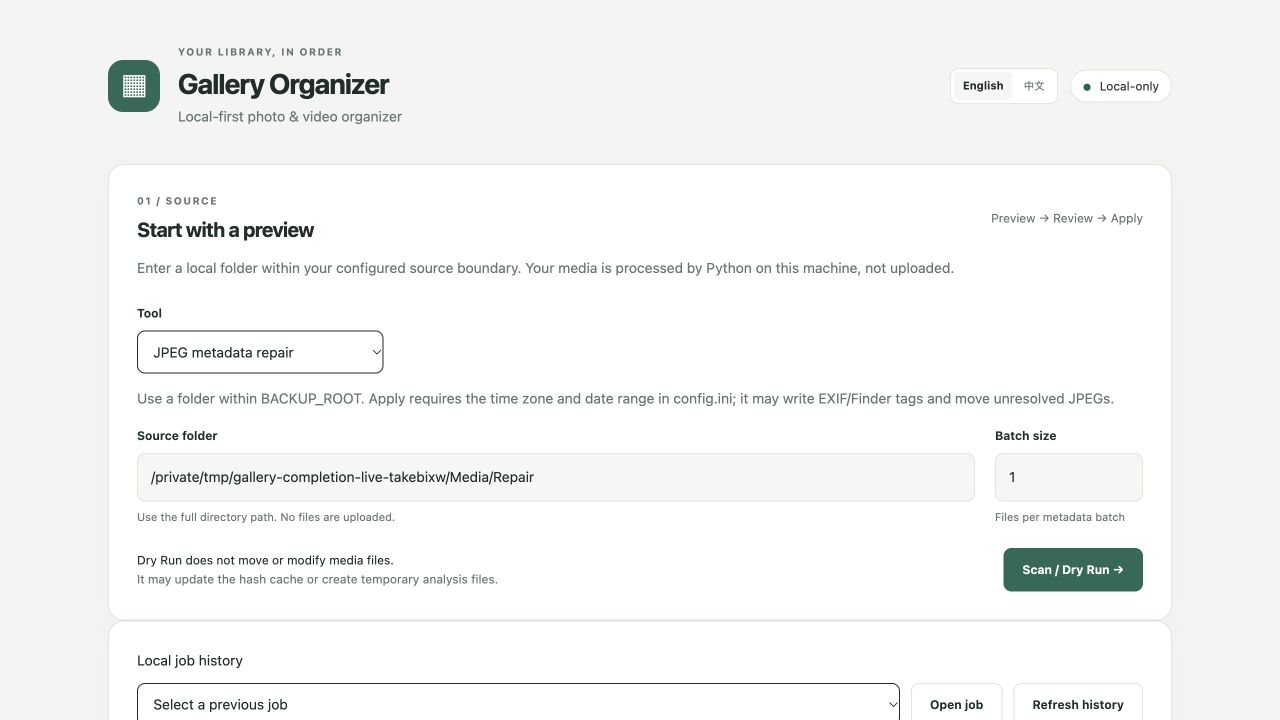1280x720 pixels.
Task: Click the Files per metadata batch hint
Action: coord(1060,517)
